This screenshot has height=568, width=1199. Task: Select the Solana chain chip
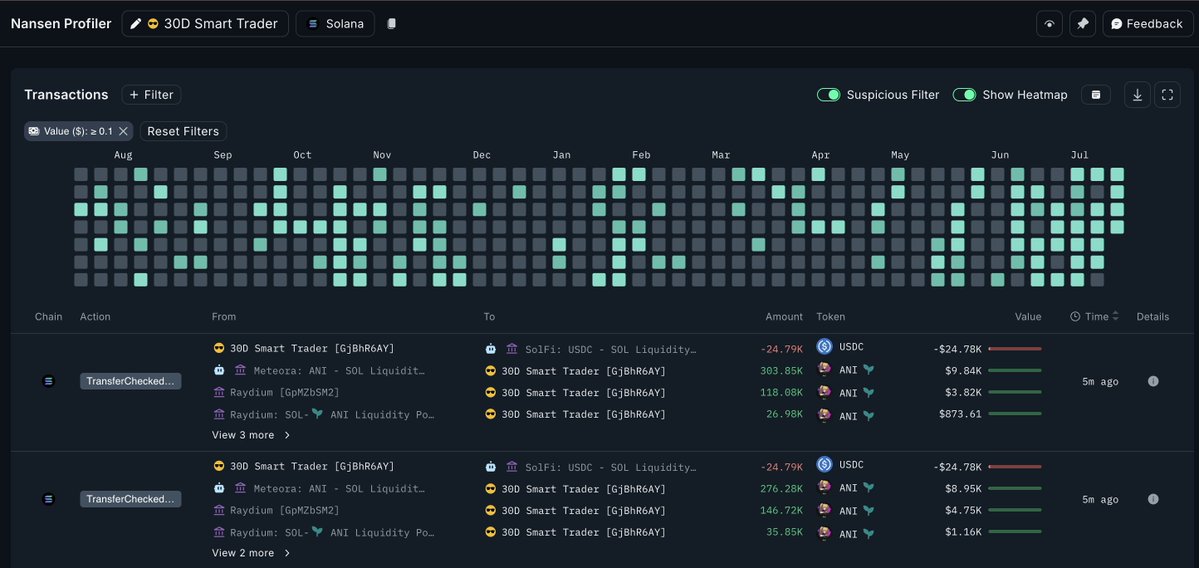[335, 24]
